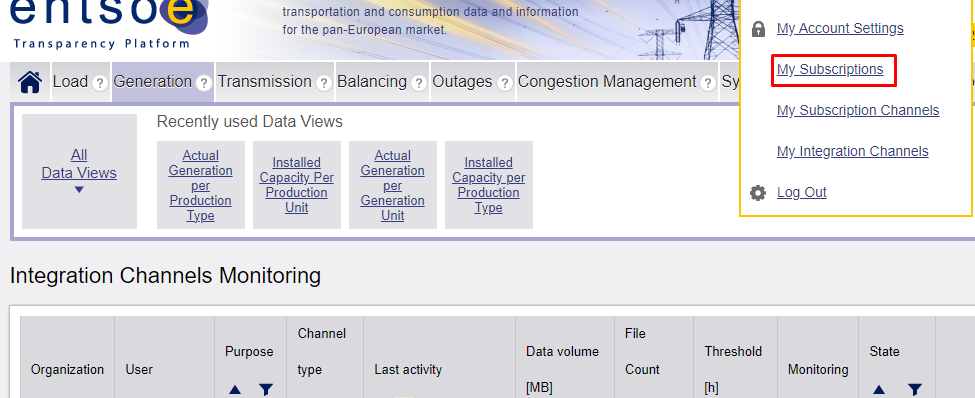Open Actual Generation per Generation Unit view
The height and width of the screenshot is (398, 975).
[x=392, y=185]
